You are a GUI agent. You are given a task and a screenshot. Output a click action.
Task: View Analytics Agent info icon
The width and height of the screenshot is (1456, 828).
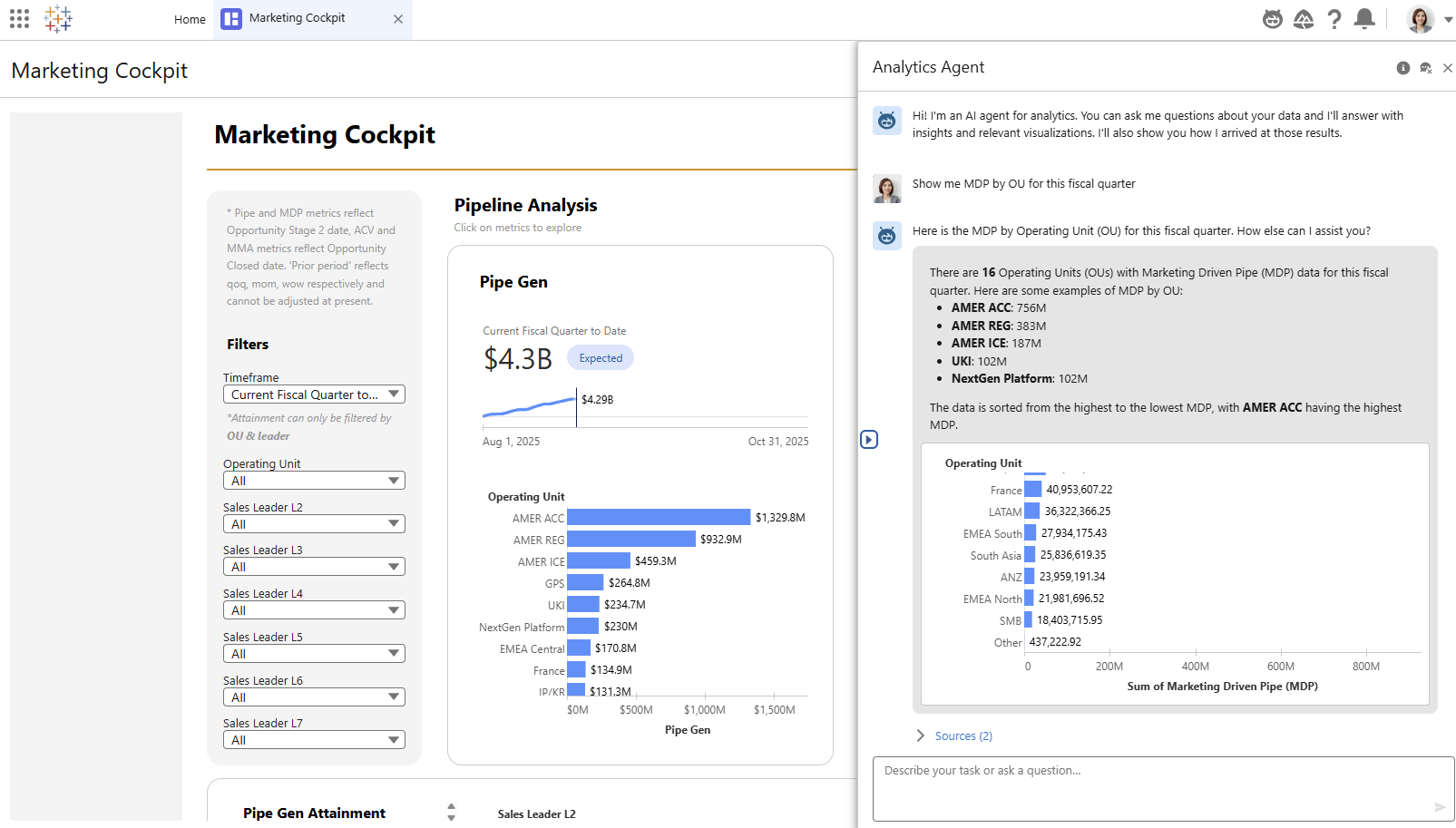click(1402, 67)
